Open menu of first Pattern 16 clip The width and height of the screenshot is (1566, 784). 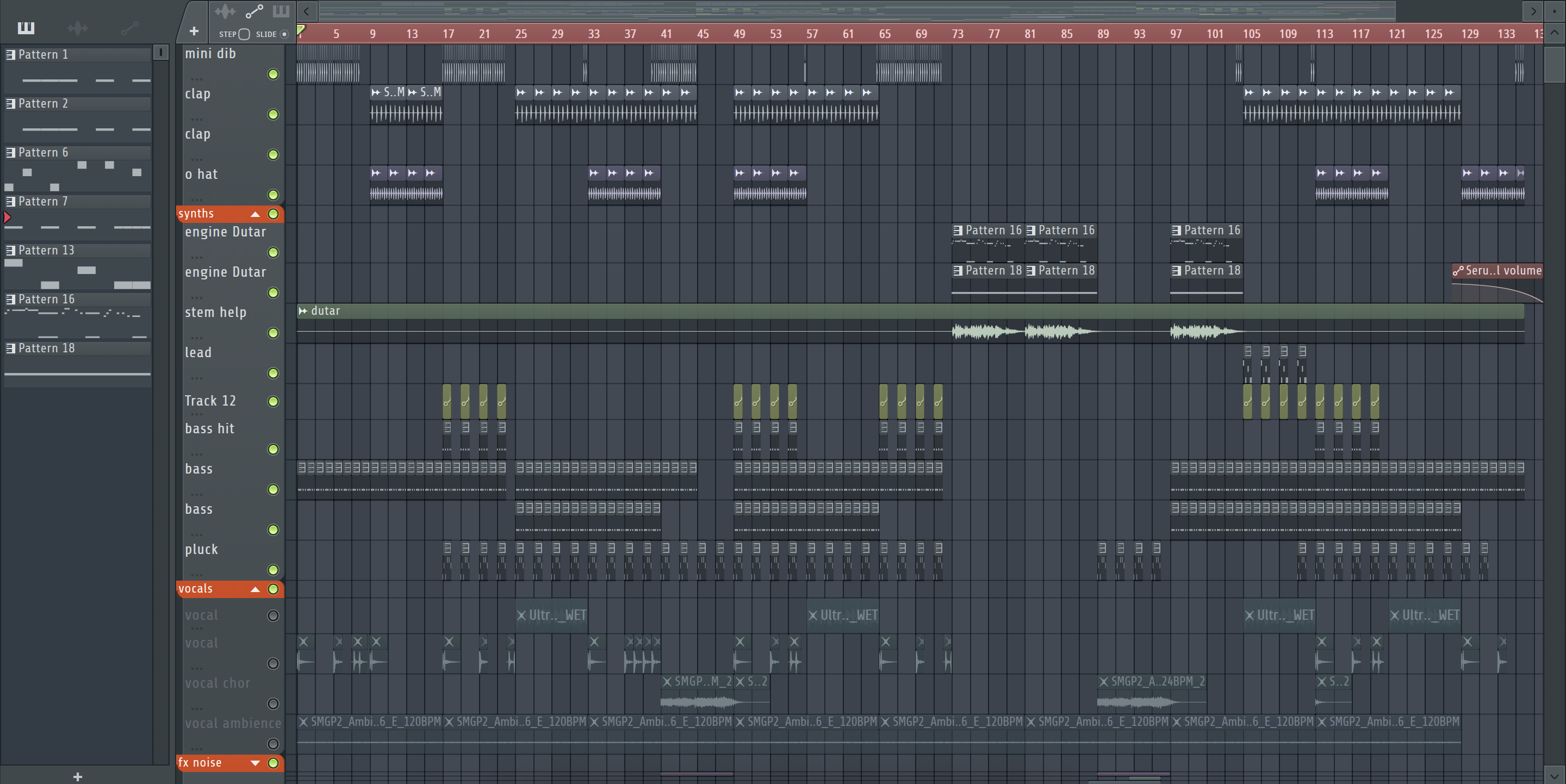coord(958,231)
